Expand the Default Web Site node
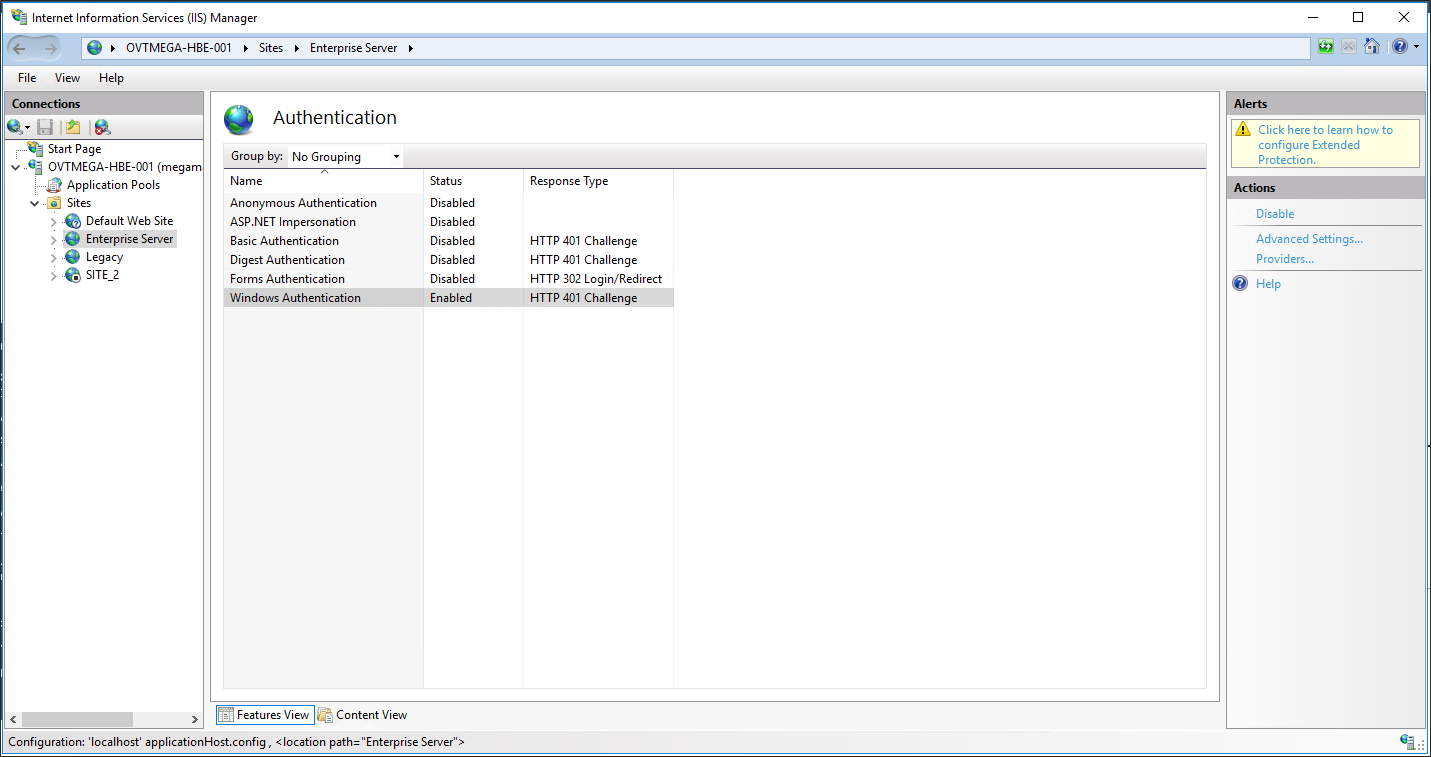The height and width of the screenshot is (757, 1431). pos(54,221)
